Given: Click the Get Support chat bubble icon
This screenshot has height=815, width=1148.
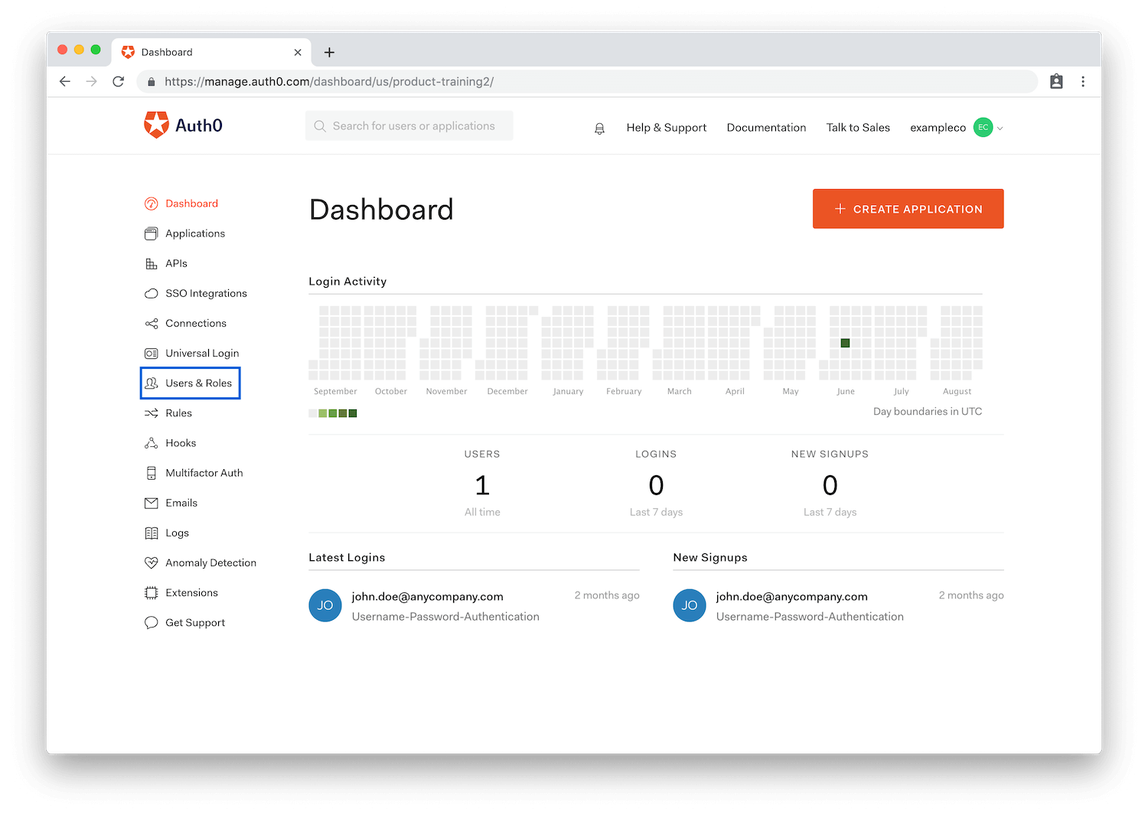Looking at the screenshot, I should [151, 623].
